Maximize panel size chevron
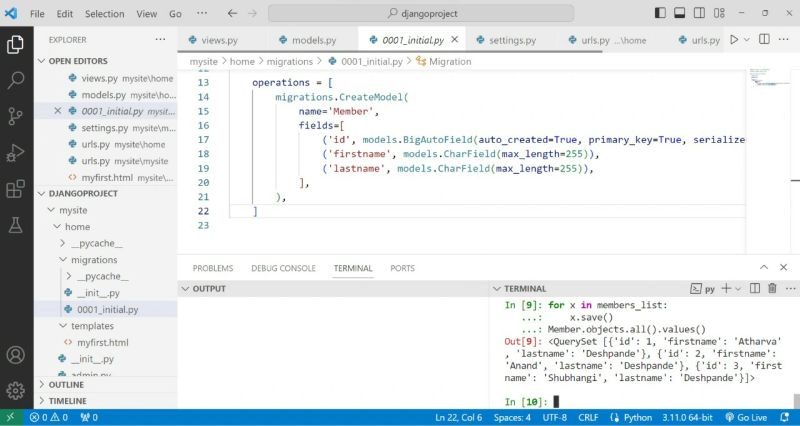800x426 pixels. click(x=764, y=267)
